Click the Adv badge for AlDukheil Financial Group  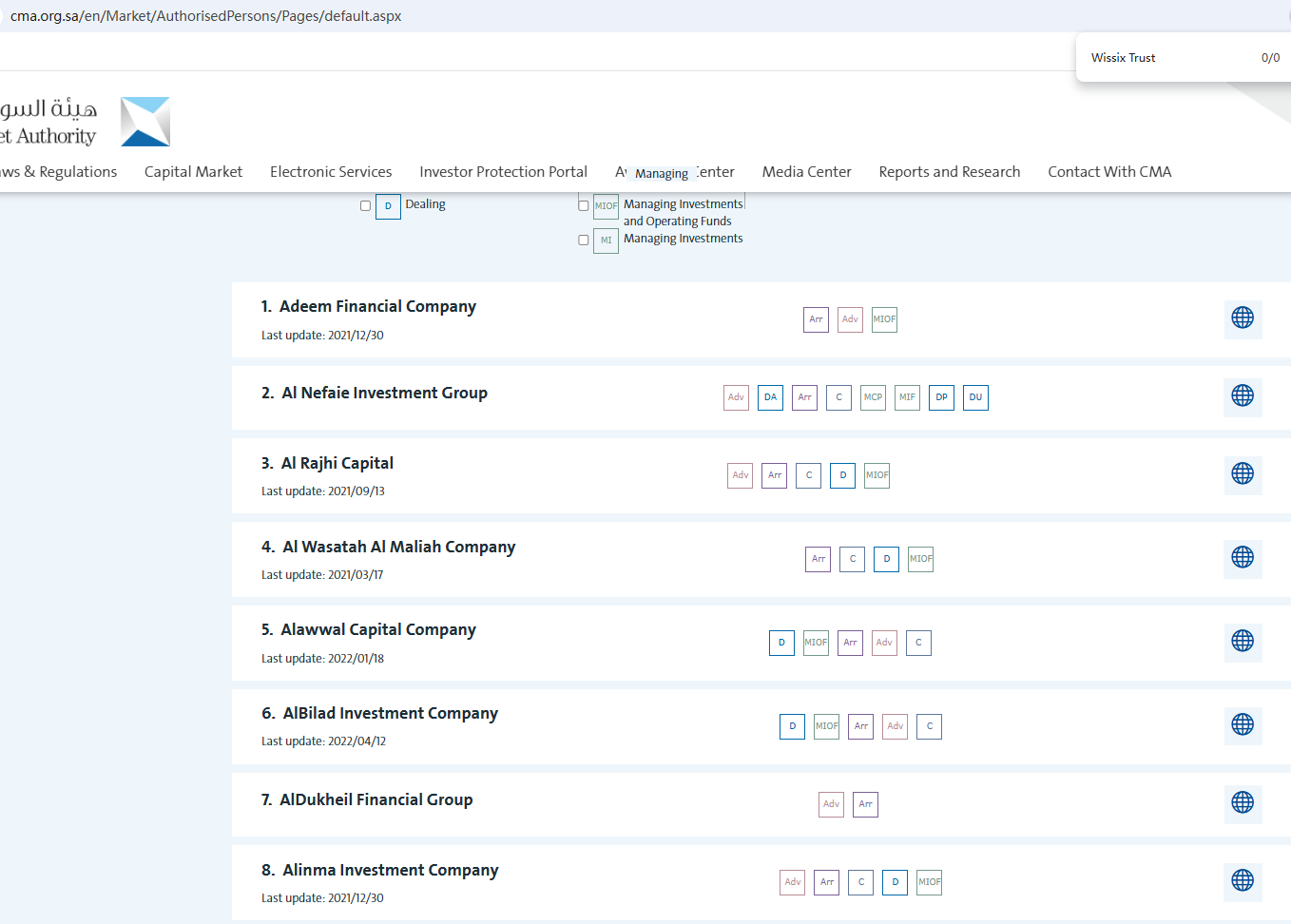pos(831,804)
